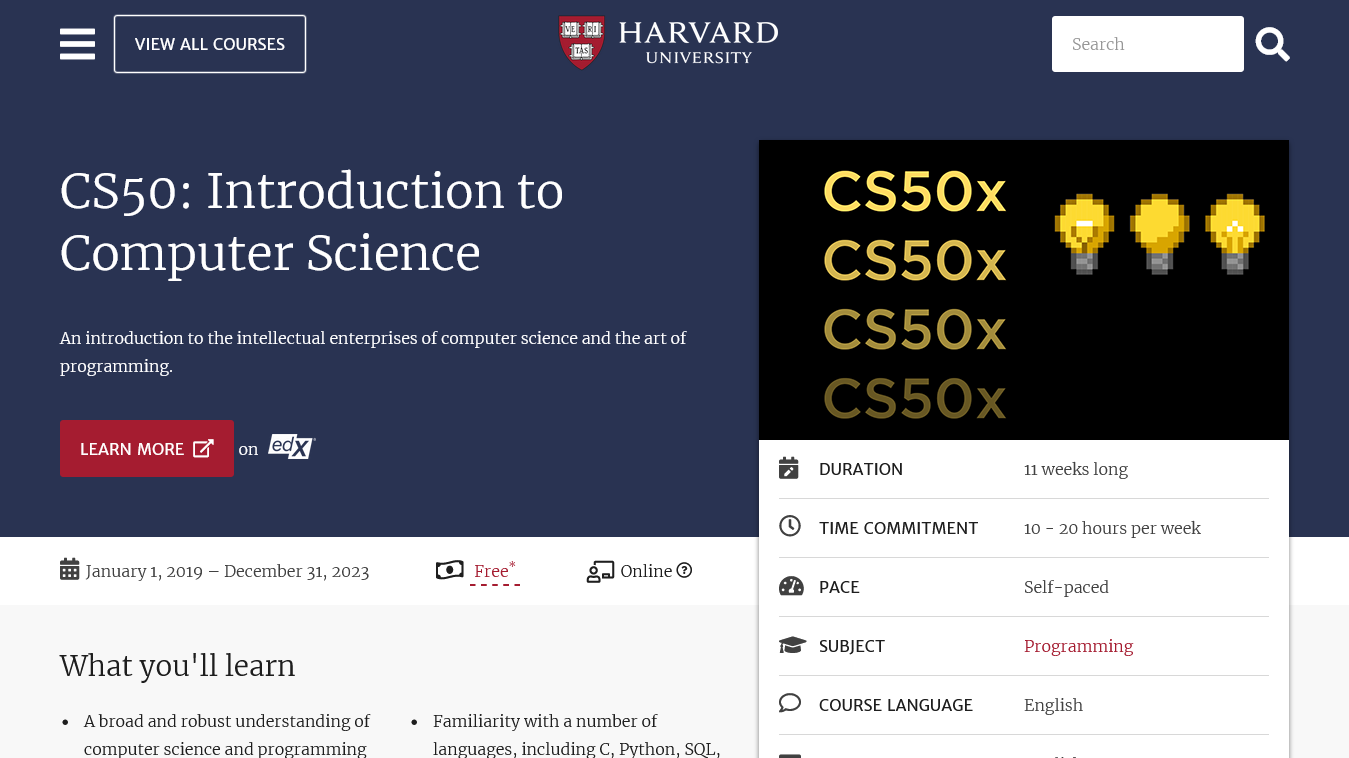Screen dimensions: 1349x758
Task: Click the CS50x course banner image
Action: (x=1024, y=290)
